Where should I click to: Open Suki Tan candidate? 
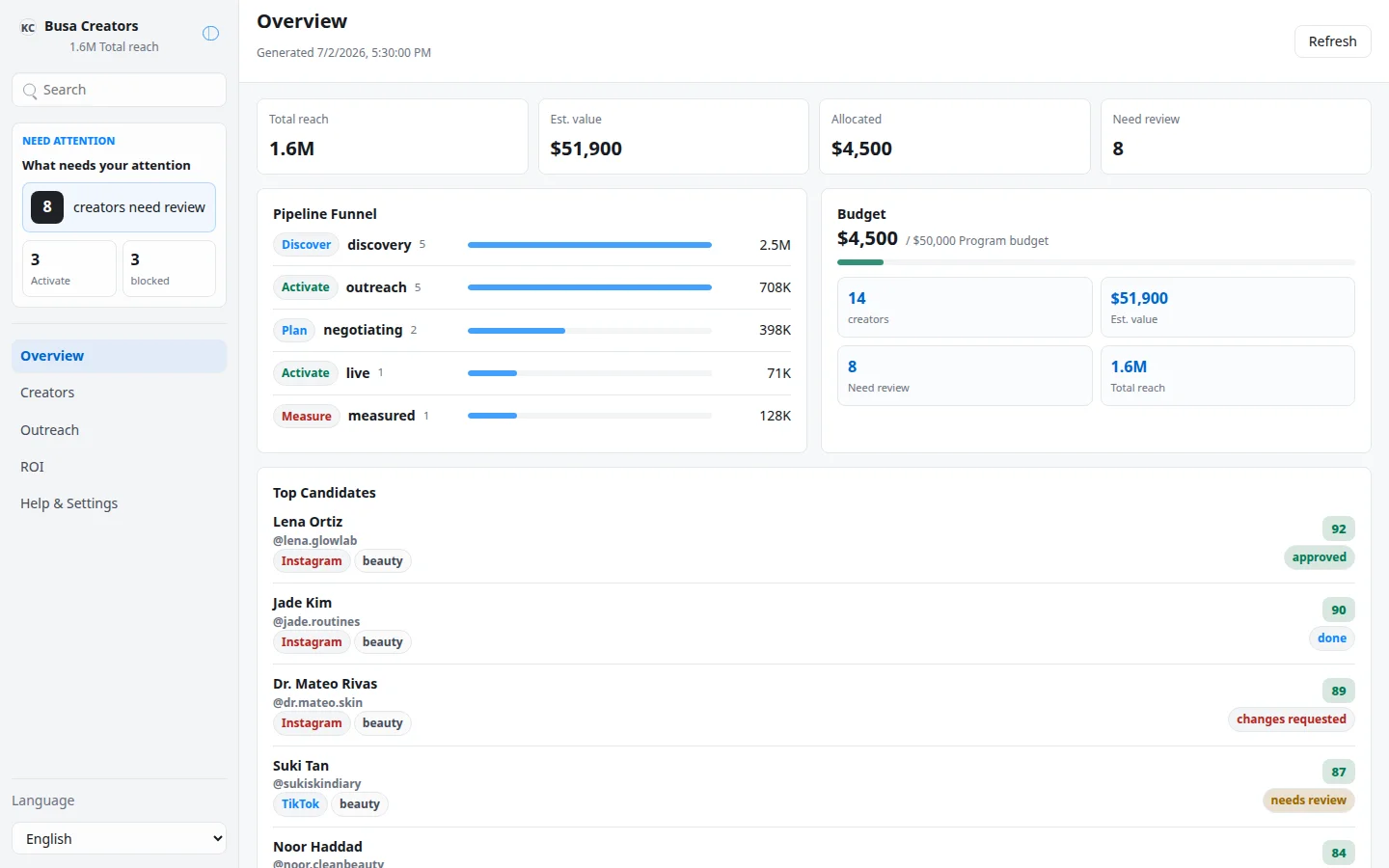(x=301, y=766)
